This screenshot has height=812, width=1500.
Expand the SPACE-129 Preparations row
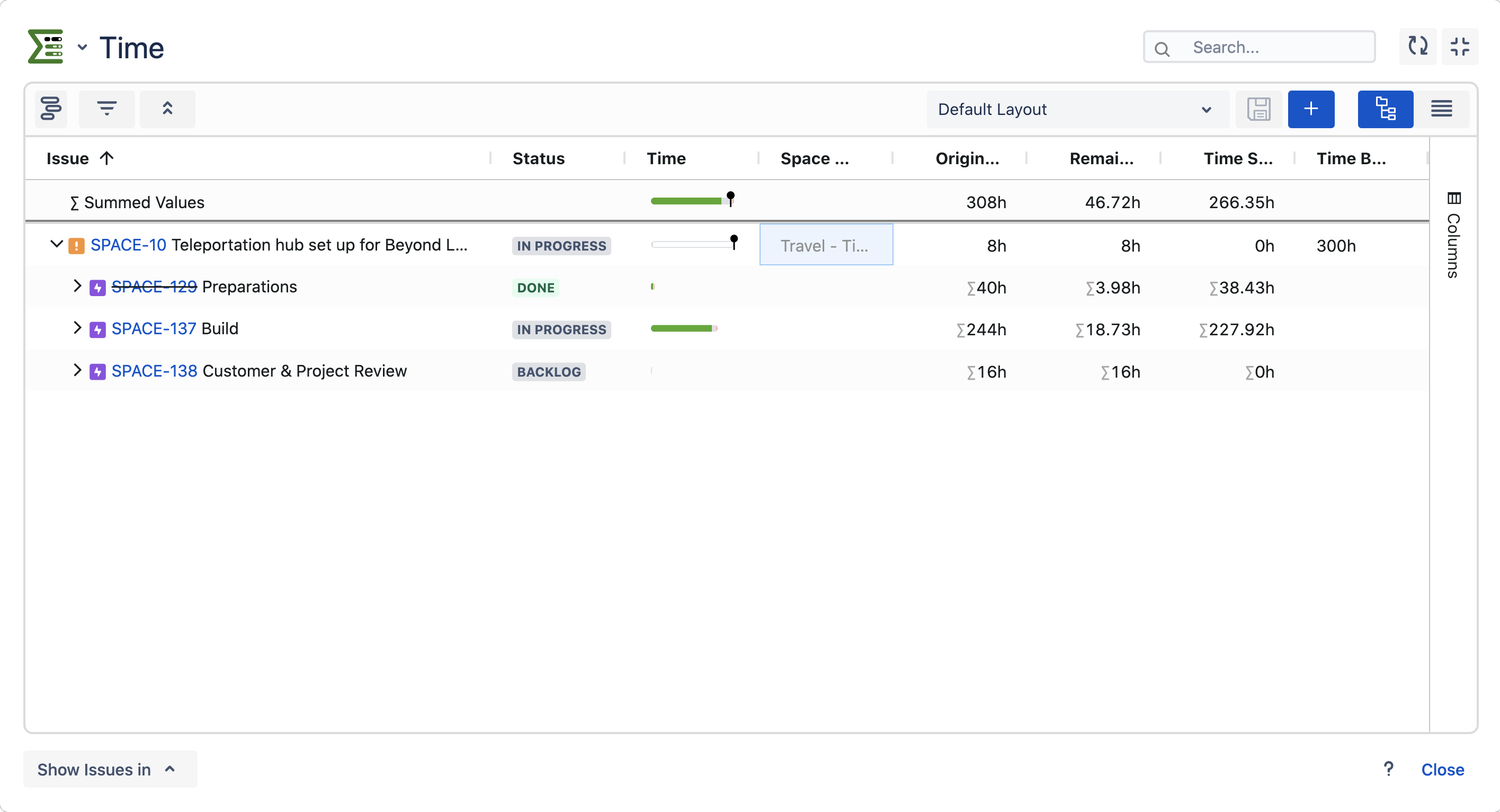tap(77, 287)
